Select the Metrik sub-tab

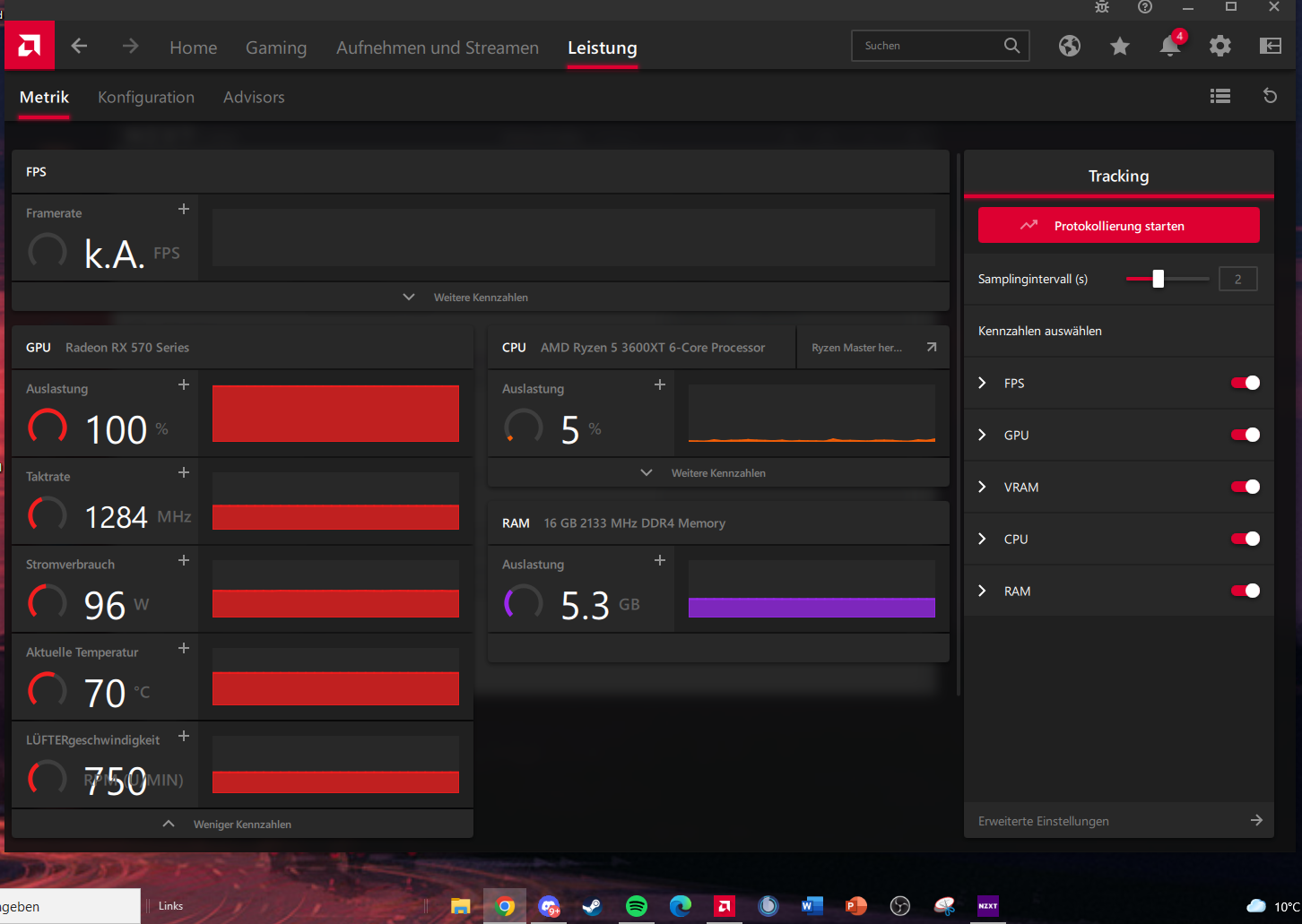click(44, 97)
